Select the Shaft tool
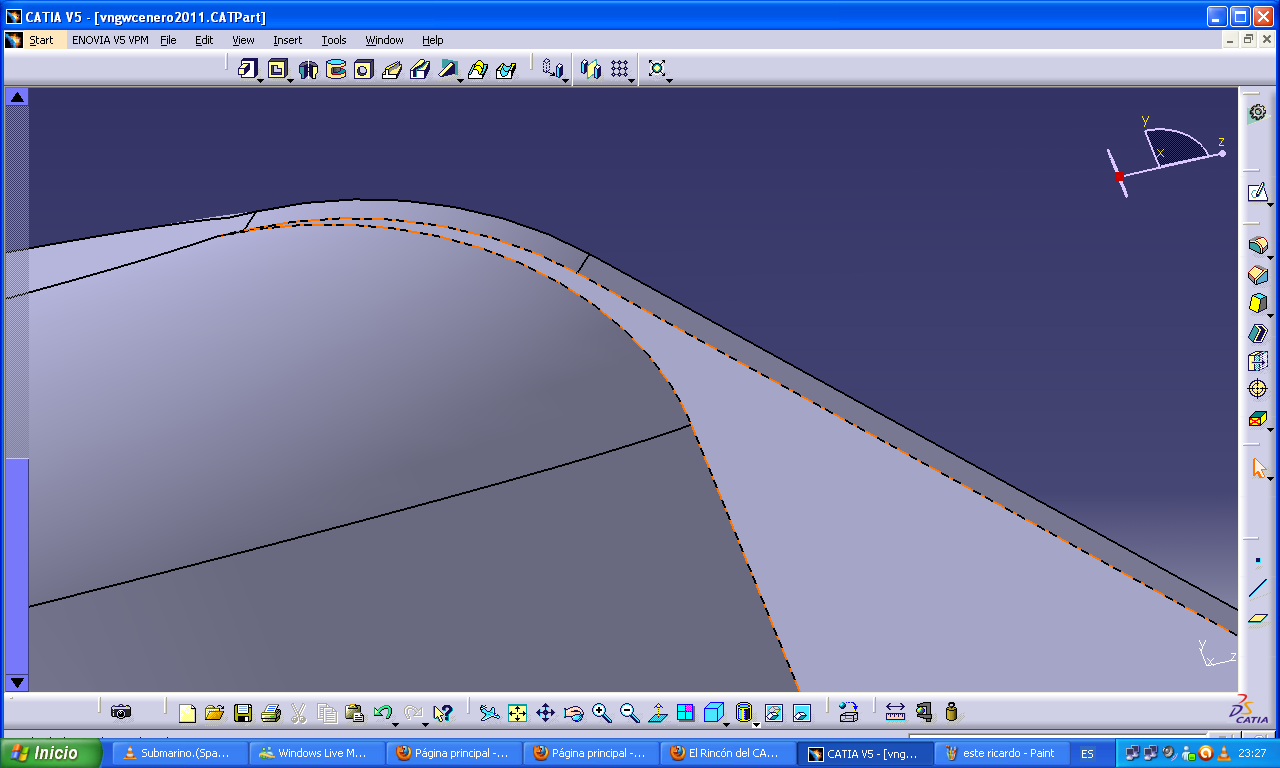1280x768 pixels. coord(308,69)
